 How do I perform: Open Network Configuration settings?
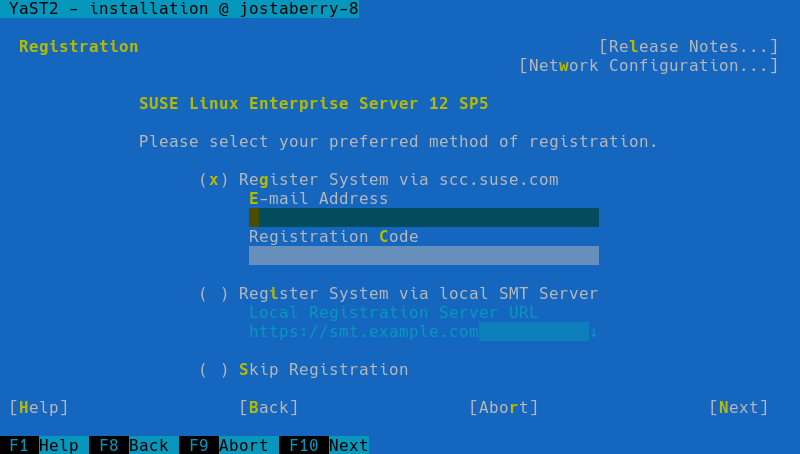click(x=648, y=66)
